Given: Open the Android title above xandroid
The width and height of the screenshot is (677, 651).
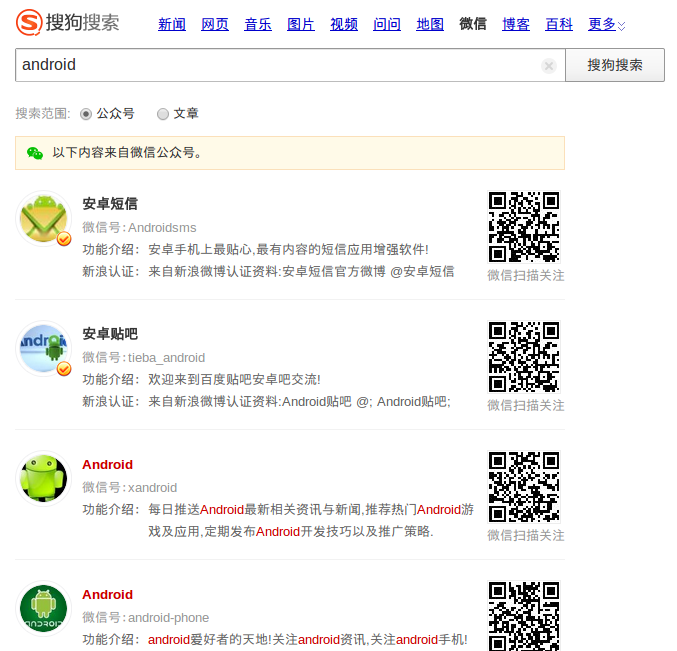Looking at the screenshot, I should (108, 465).
